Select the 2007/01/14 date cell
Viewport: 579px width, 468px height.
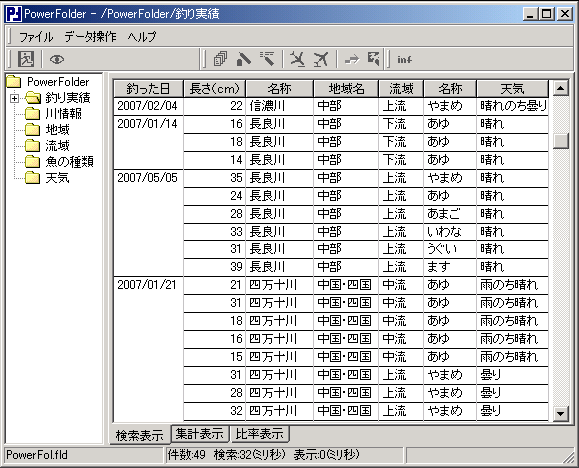148,142
